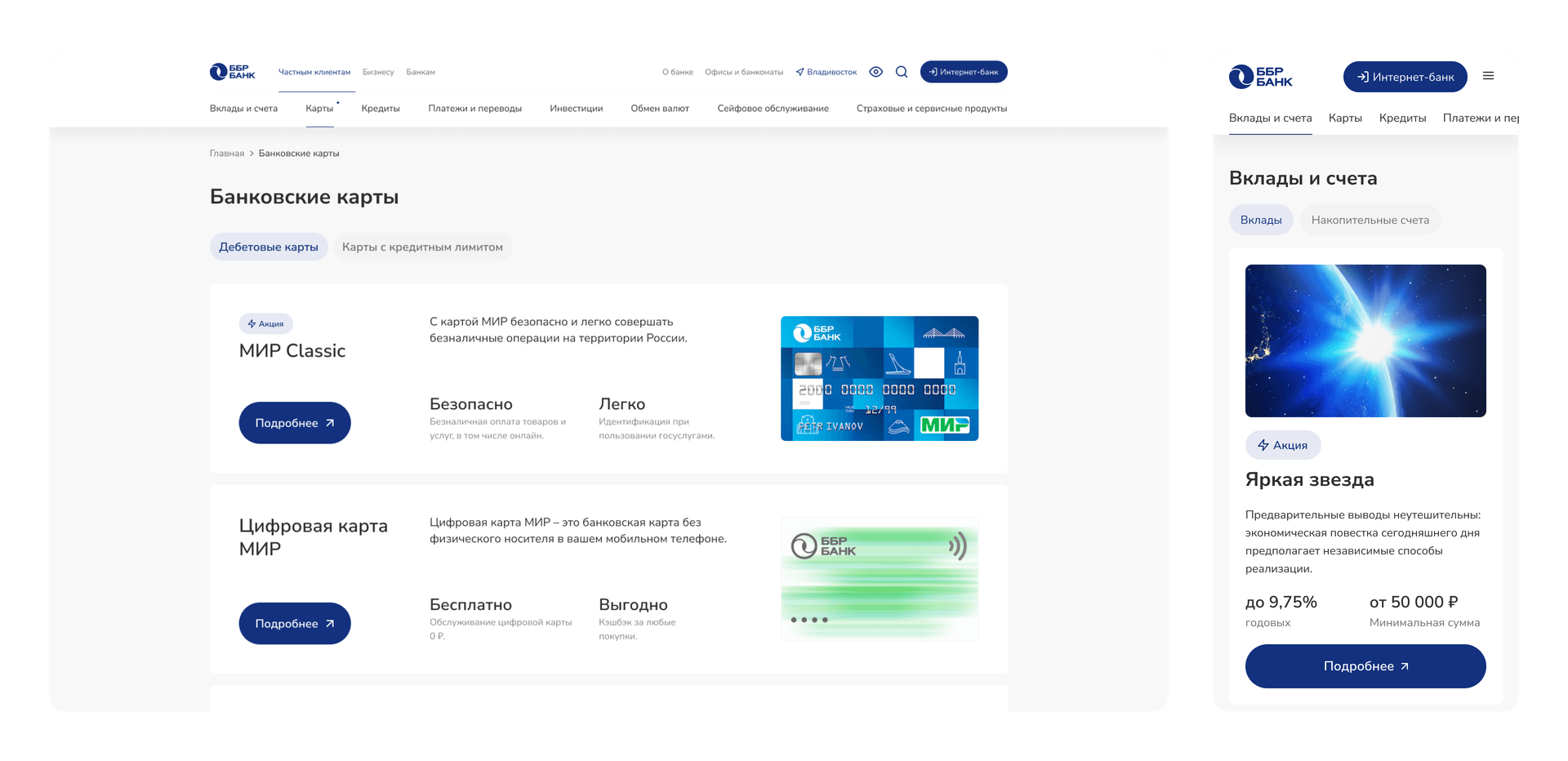
Task: Open the Карты menu in desktop navigation
Action: 319,109
